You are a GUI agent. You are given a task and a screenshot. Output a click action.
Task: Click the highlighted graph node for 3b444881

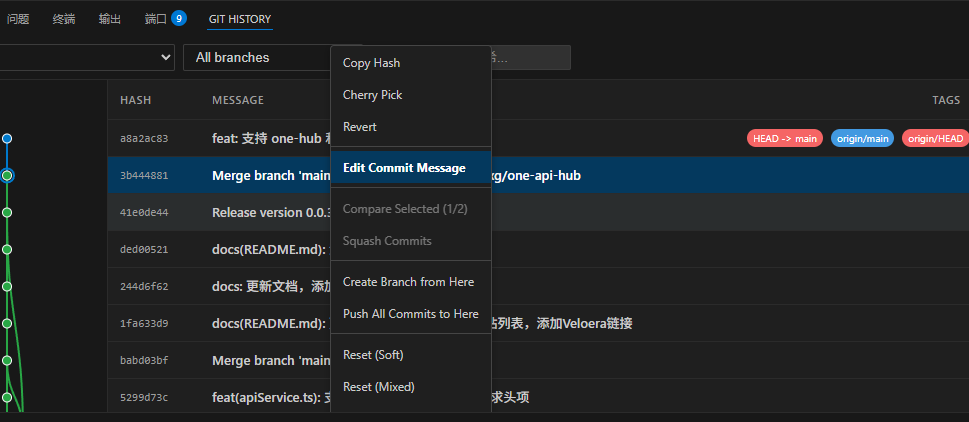click(7, 175)
